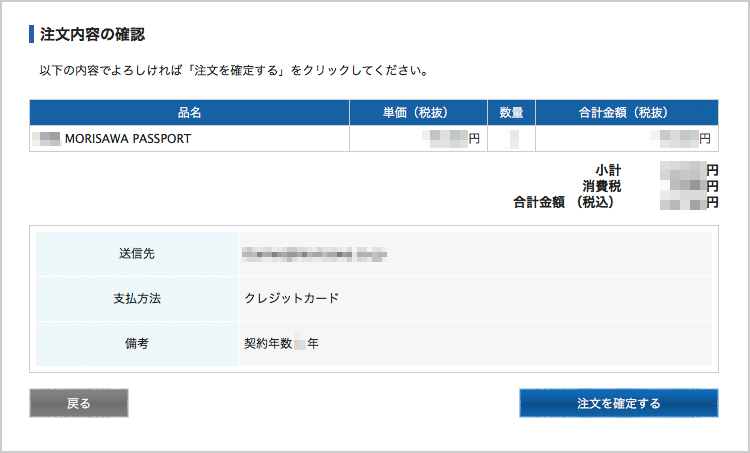This screenshot has width=750, height=453.
Task: Click the 注文を確定する button
Action: point(618,403)
